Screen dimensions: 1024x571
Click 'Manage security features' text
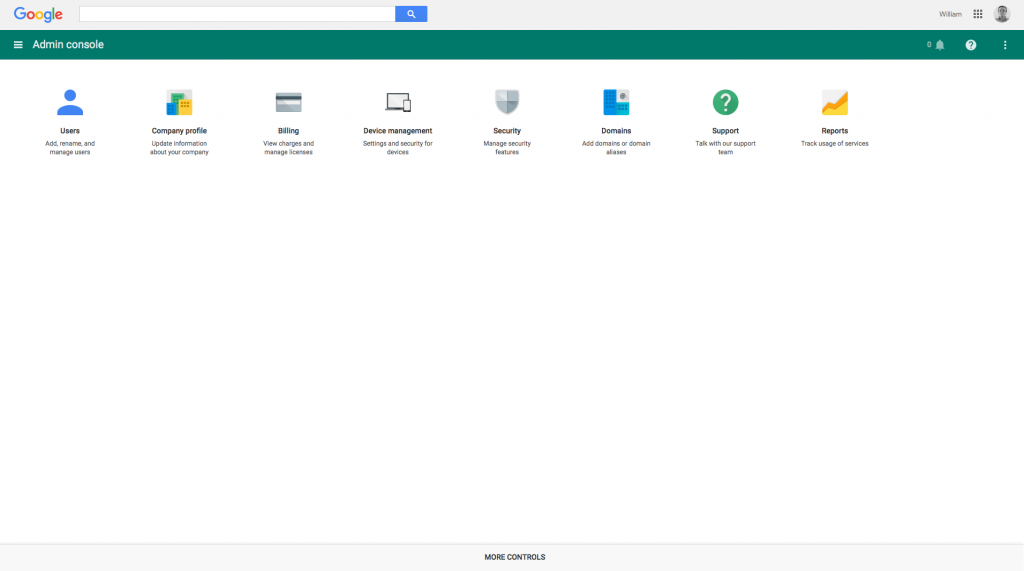click(x=507, y=148)
